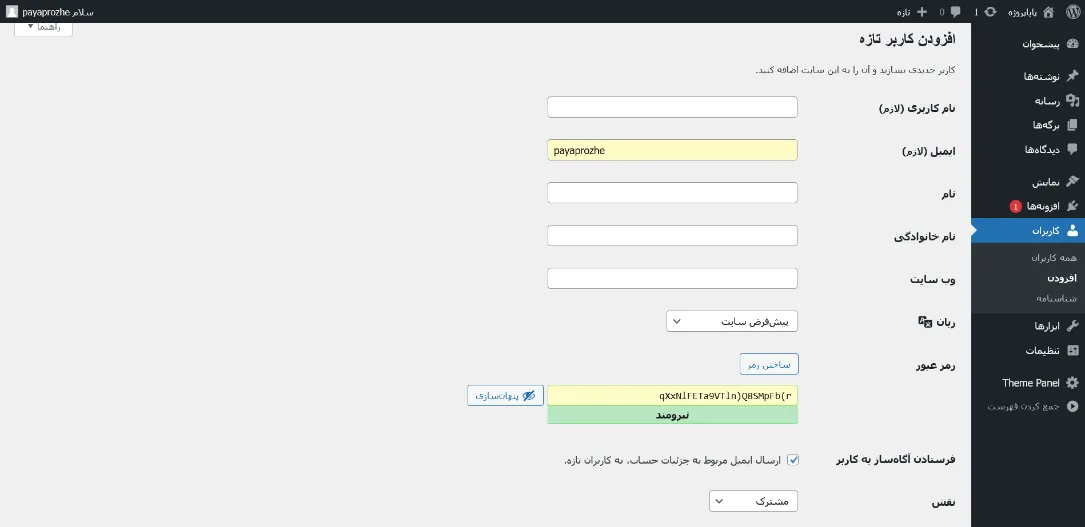Toggle password visibility with پنهان‌سازی button

tap(505, 396)
